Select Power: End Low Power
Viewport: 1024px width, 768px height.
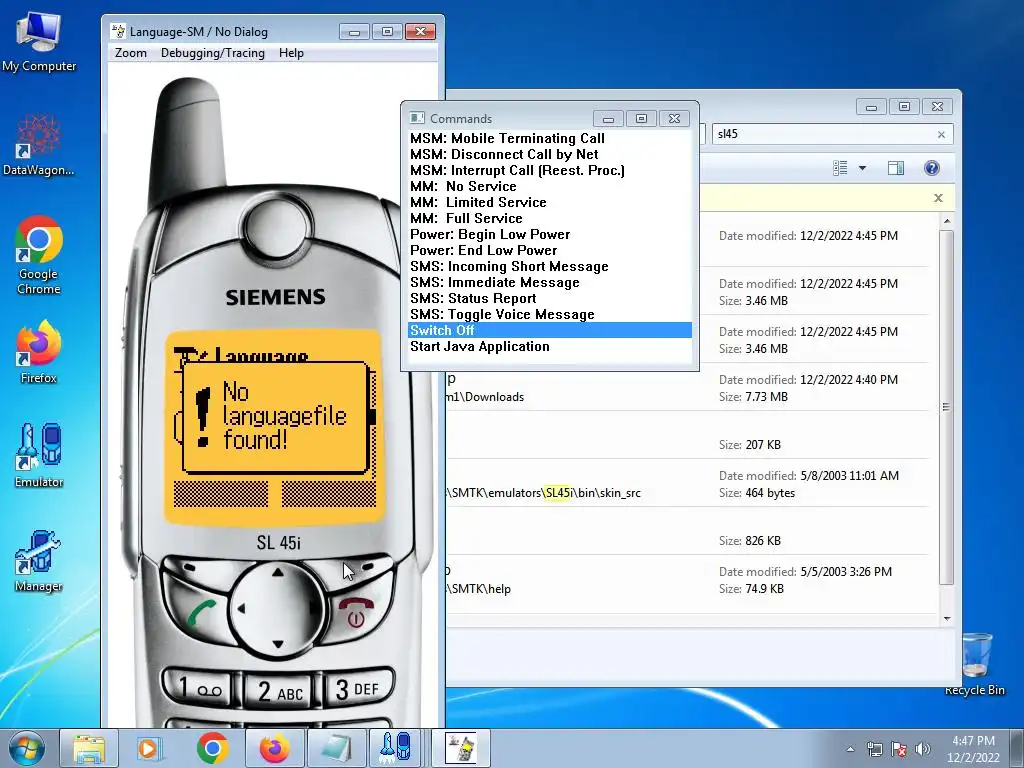(550, 250)
